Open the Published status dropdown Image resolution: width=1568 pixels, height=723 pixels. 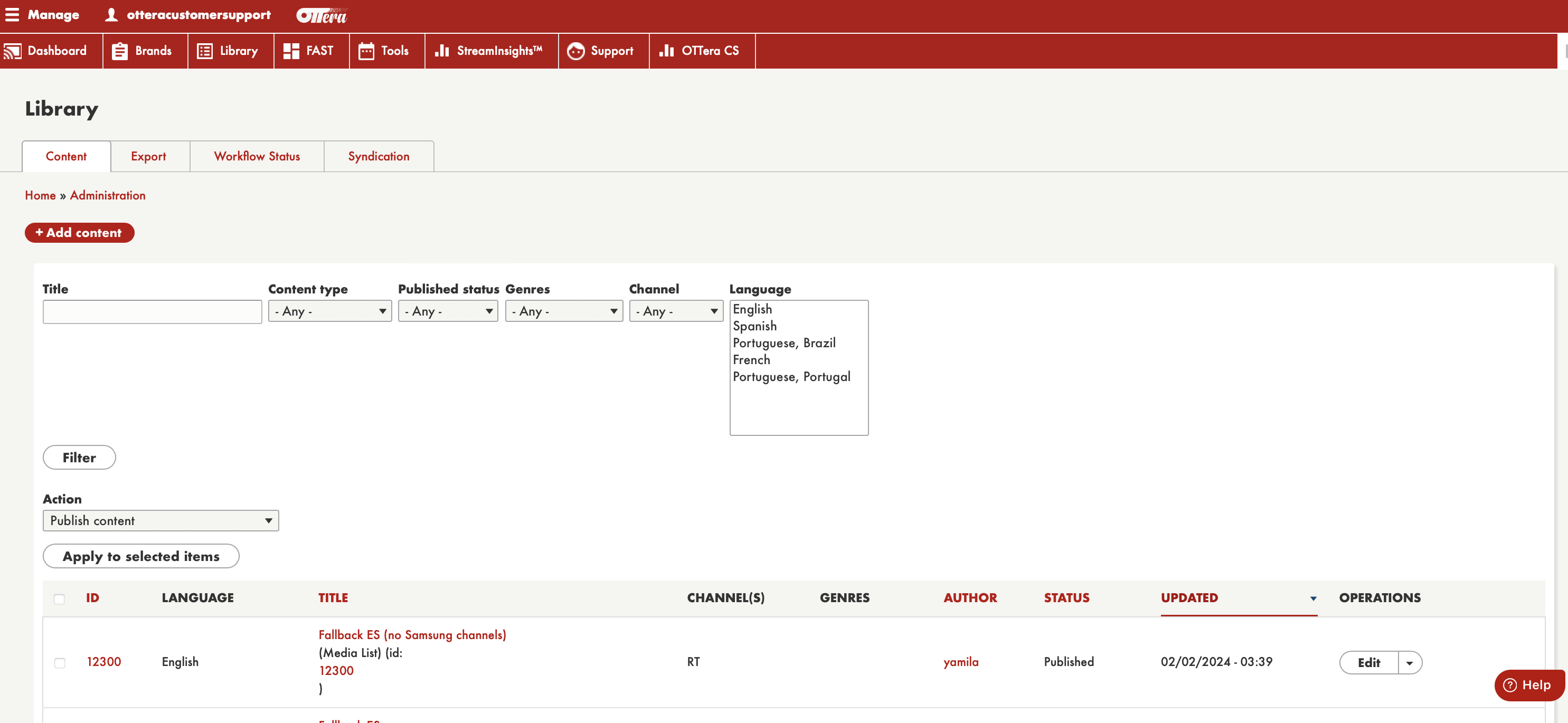tap(447, 311)
